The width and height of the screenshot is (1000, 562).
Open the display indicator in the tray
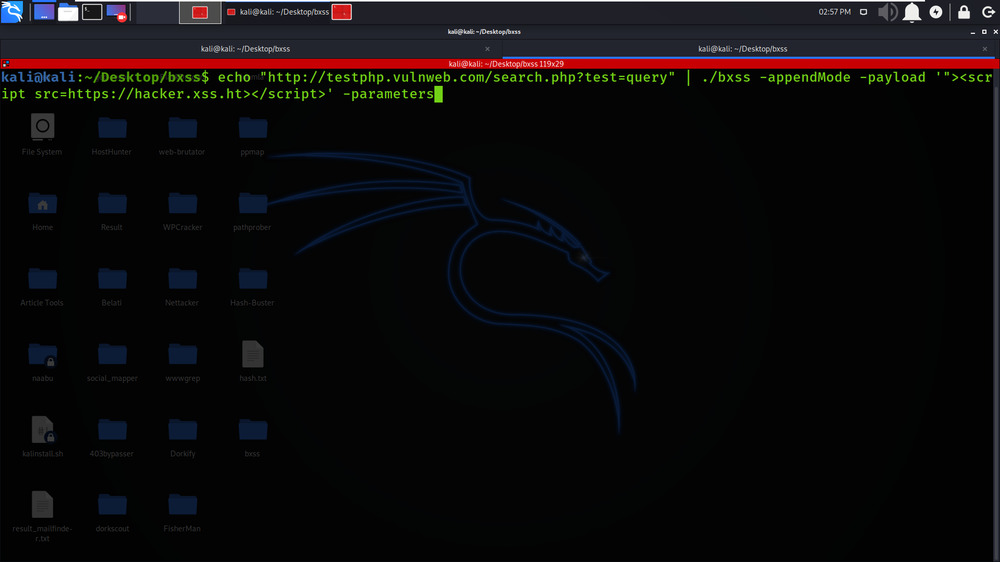click(x=864, y=12)
